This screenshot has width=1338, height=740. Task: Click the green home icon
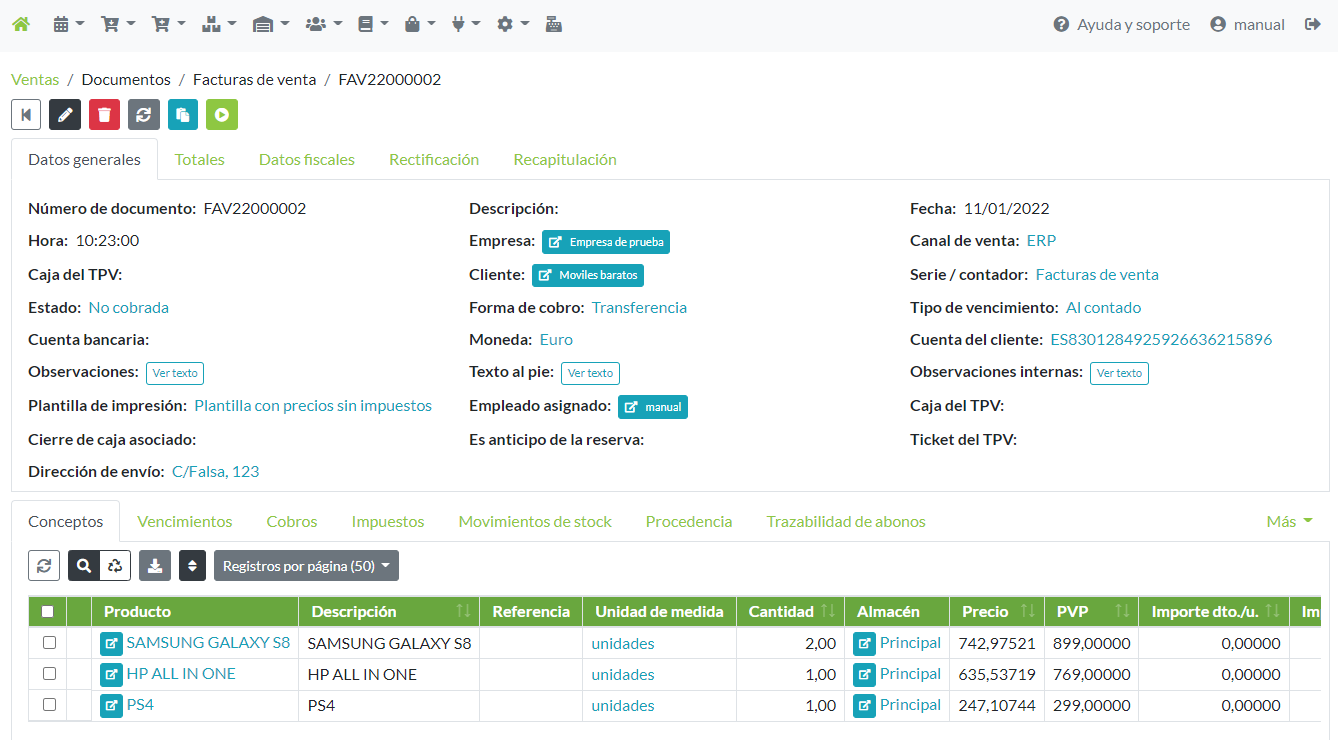(20, 24)
